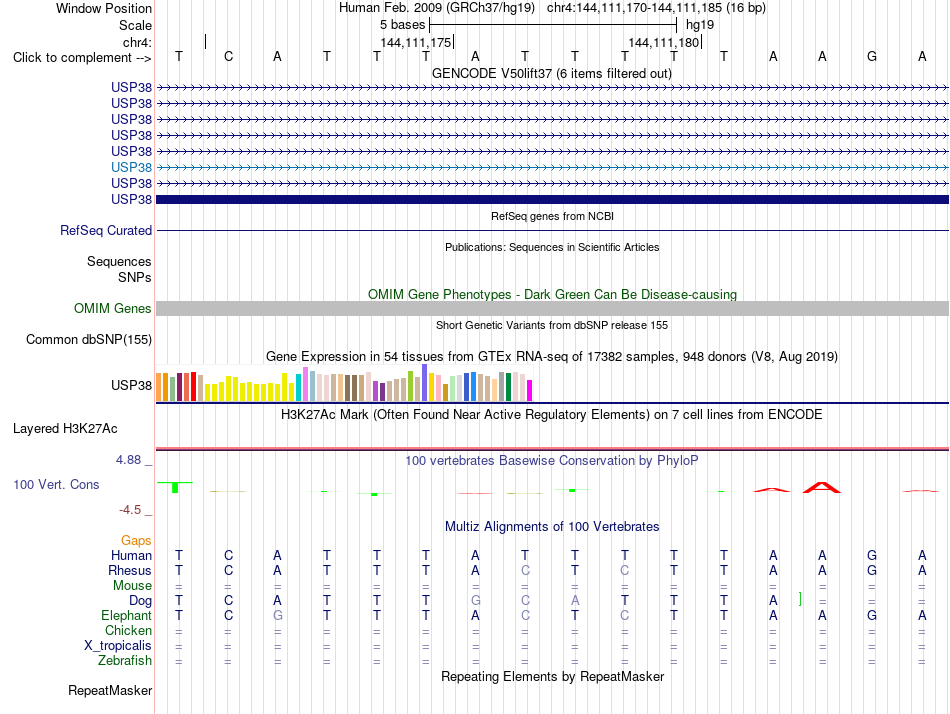Click the Layered H3K27Ac track label

(x=65, y=429)
